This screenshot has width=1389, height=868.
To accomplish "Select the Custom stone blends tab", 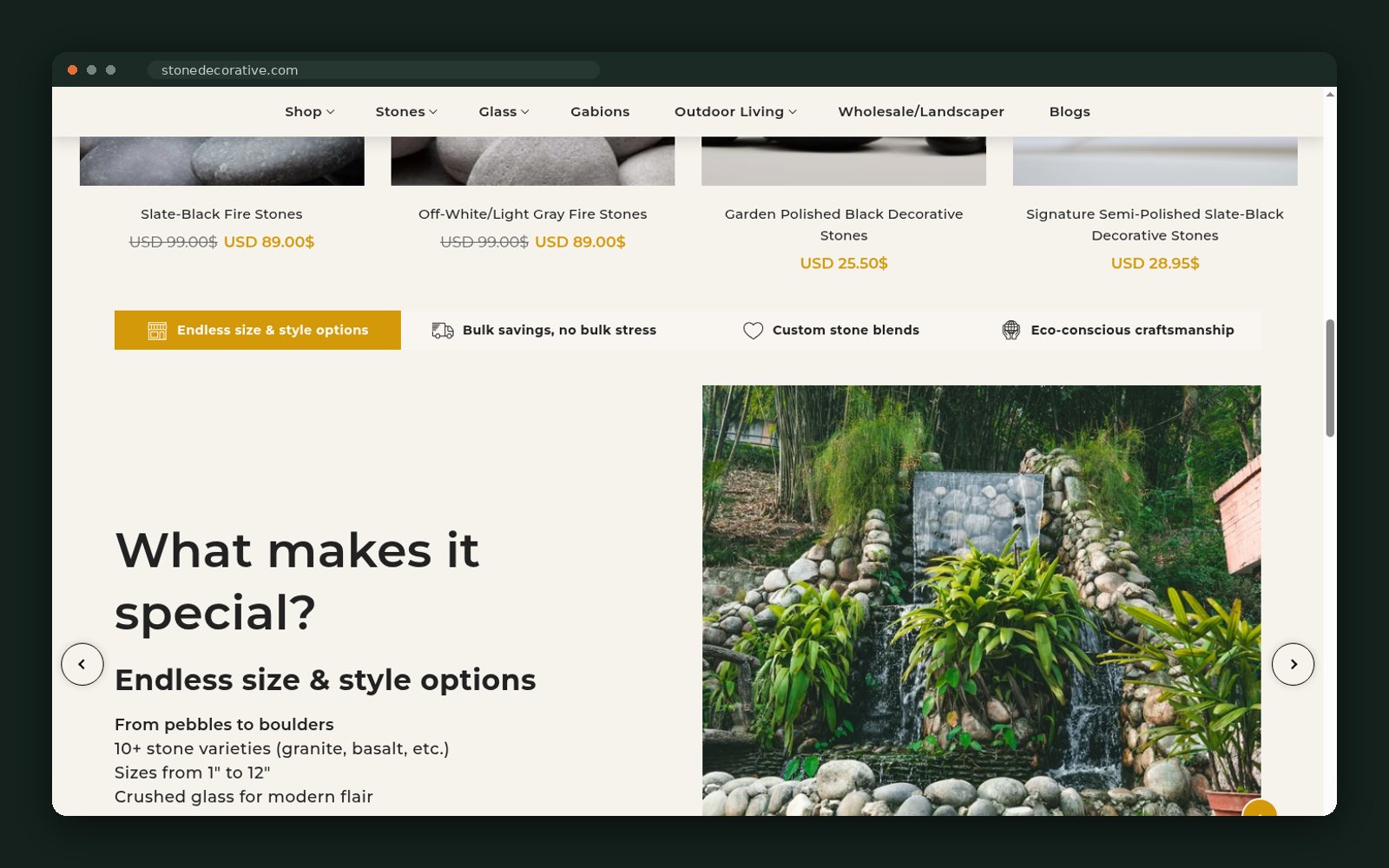I will click(x=831, y=330).
